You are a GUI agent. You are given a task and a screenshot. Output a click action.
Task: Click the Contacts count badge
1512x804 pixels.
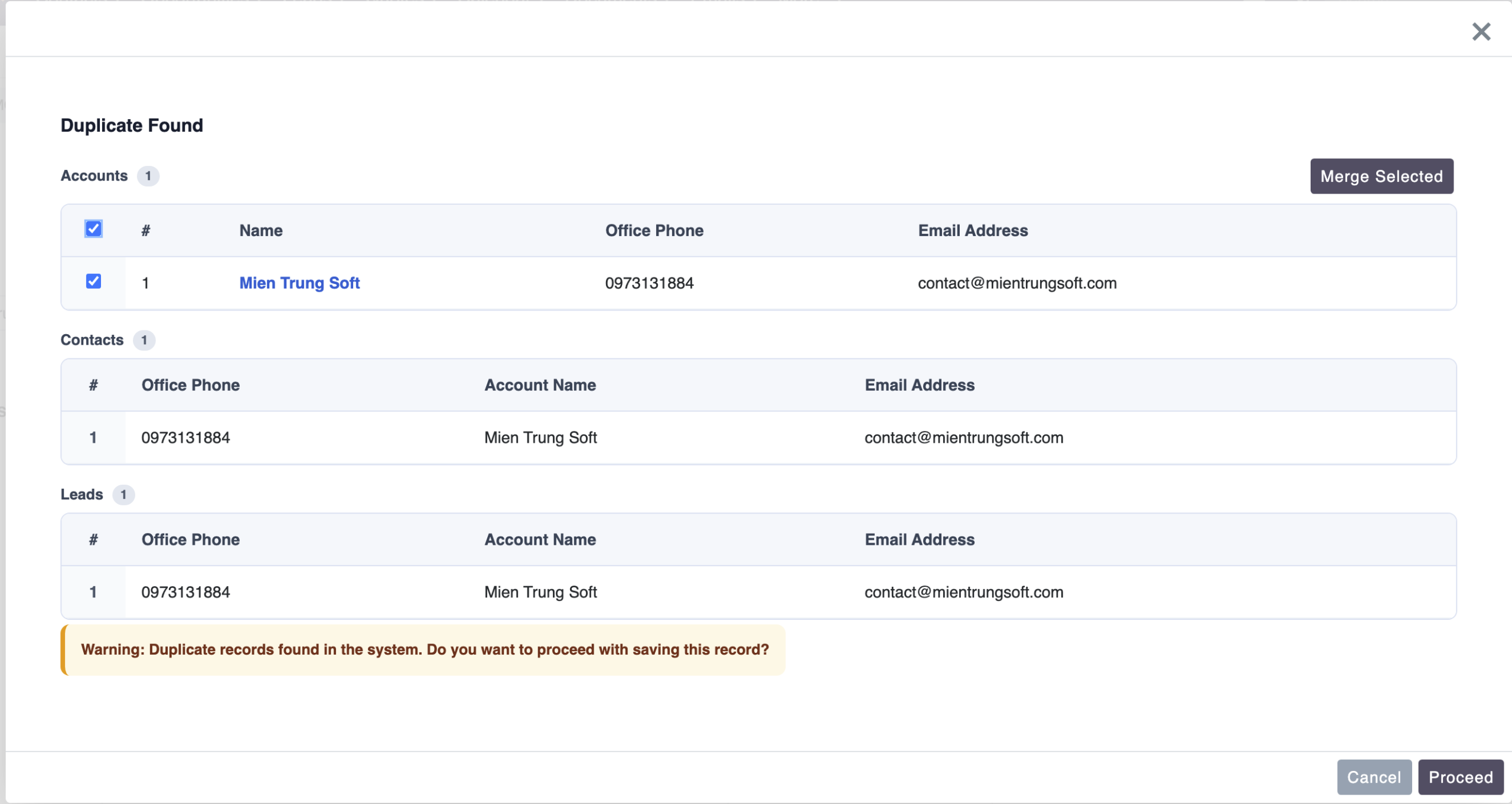point(144,340)
